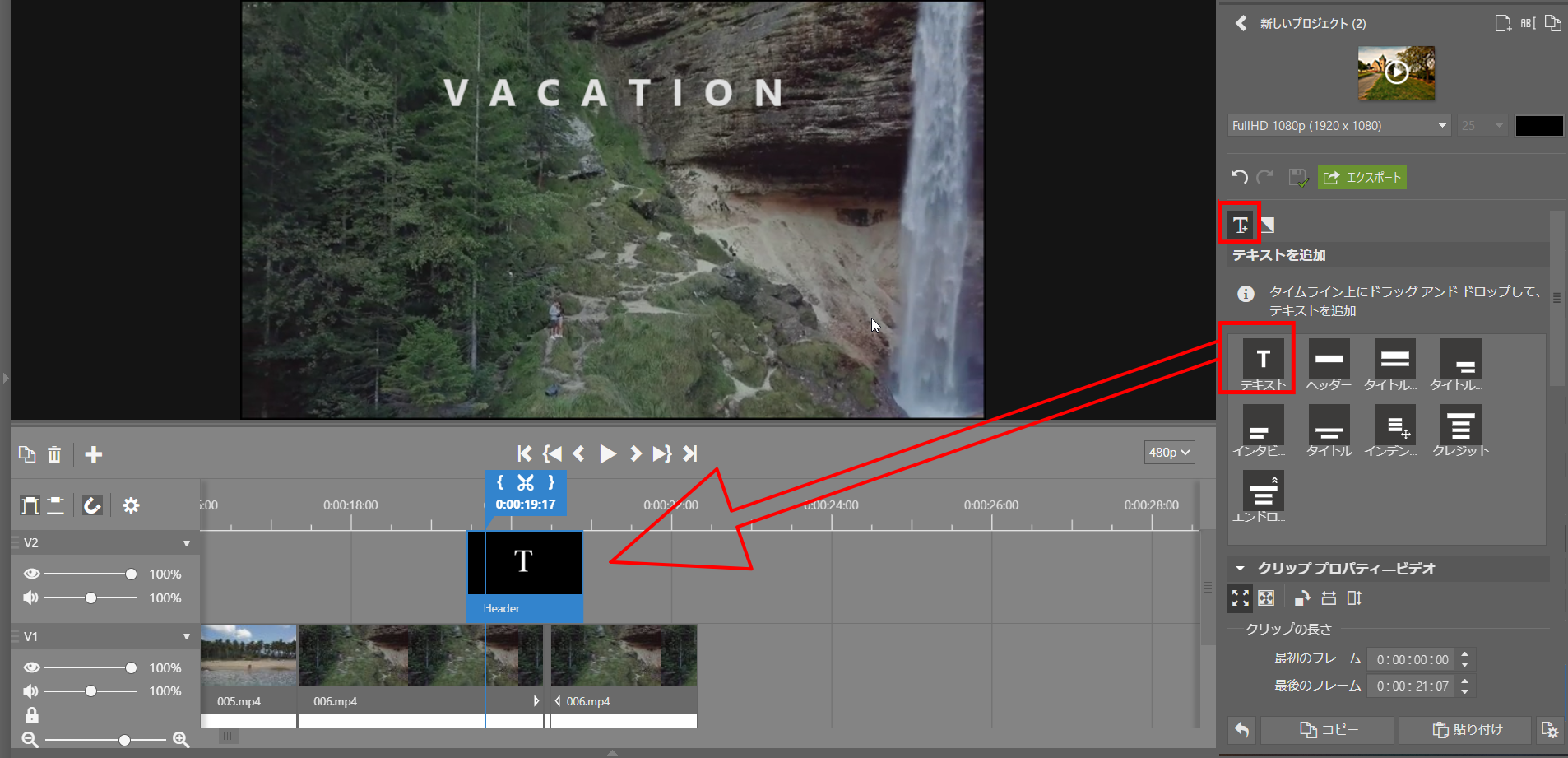Play the project preview thumbnail
Screen dimensions: 1568x758
(x=1396, y=72)
